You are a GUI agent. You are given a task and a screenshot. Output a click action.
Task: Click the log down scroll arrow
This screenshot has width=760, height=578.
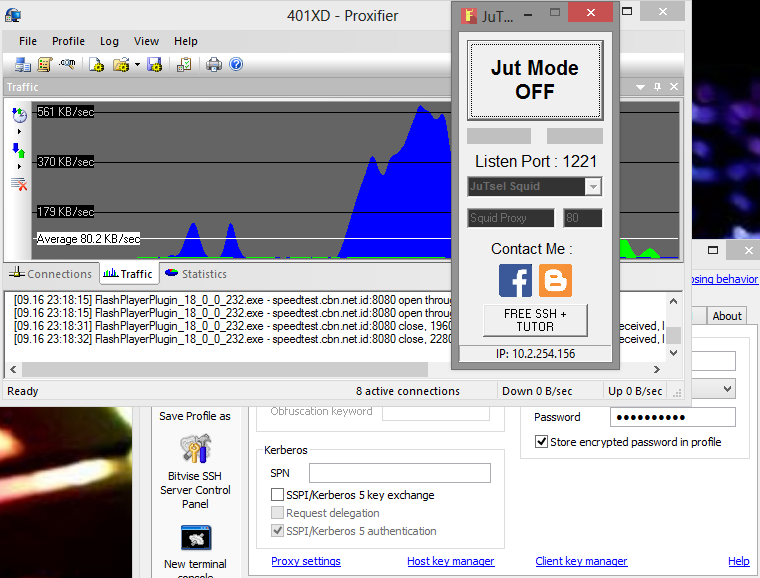673,353
